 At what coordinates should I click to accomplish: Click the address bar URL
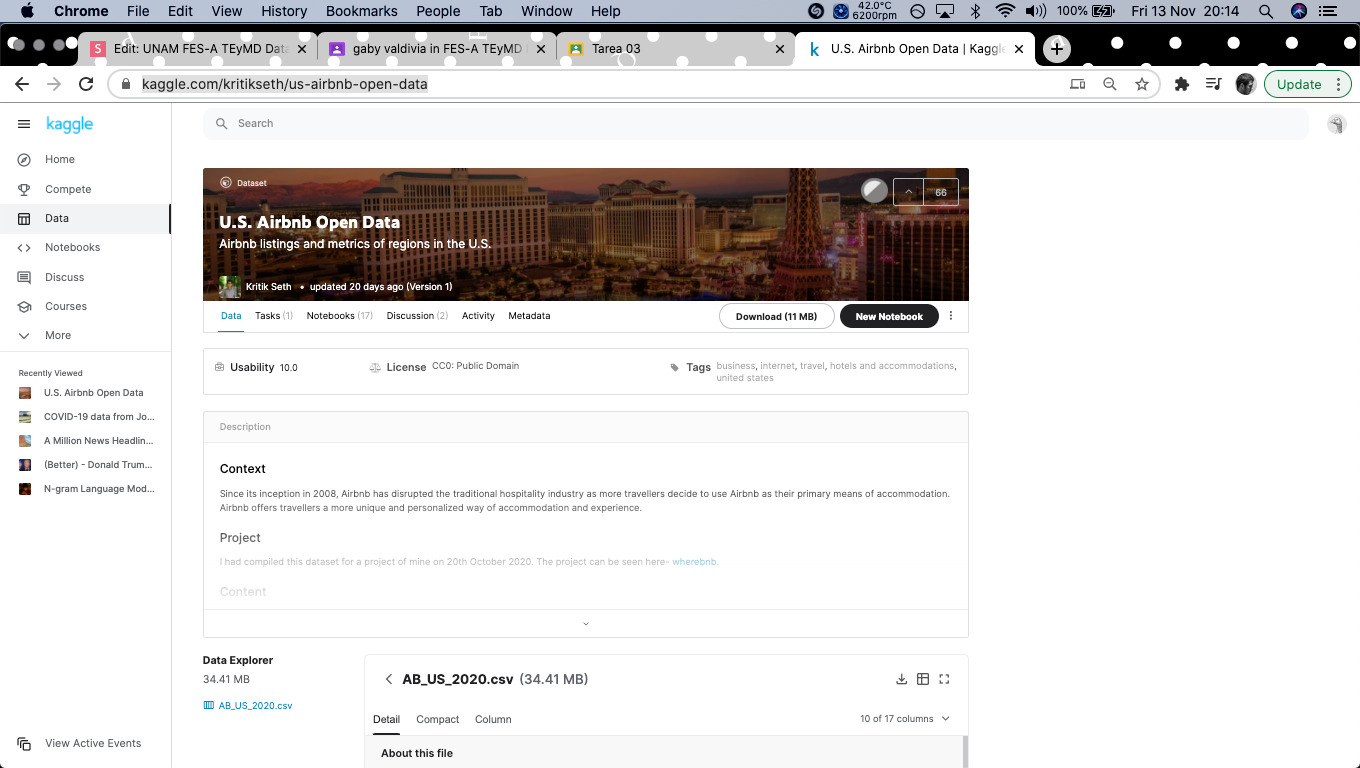click(285, 85)
